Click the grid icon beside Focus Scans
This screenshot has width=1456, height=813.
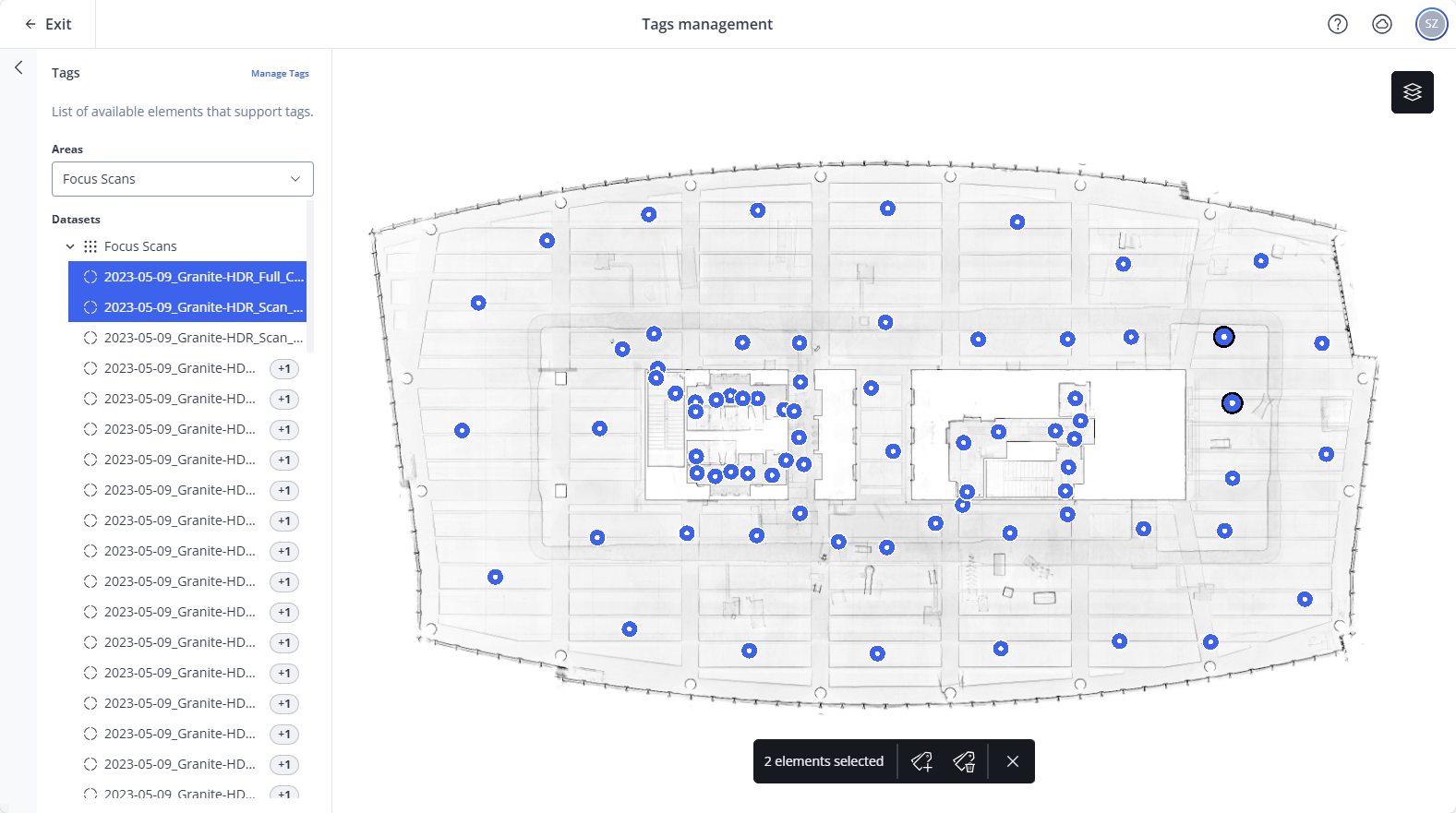[x=90, y=246]
